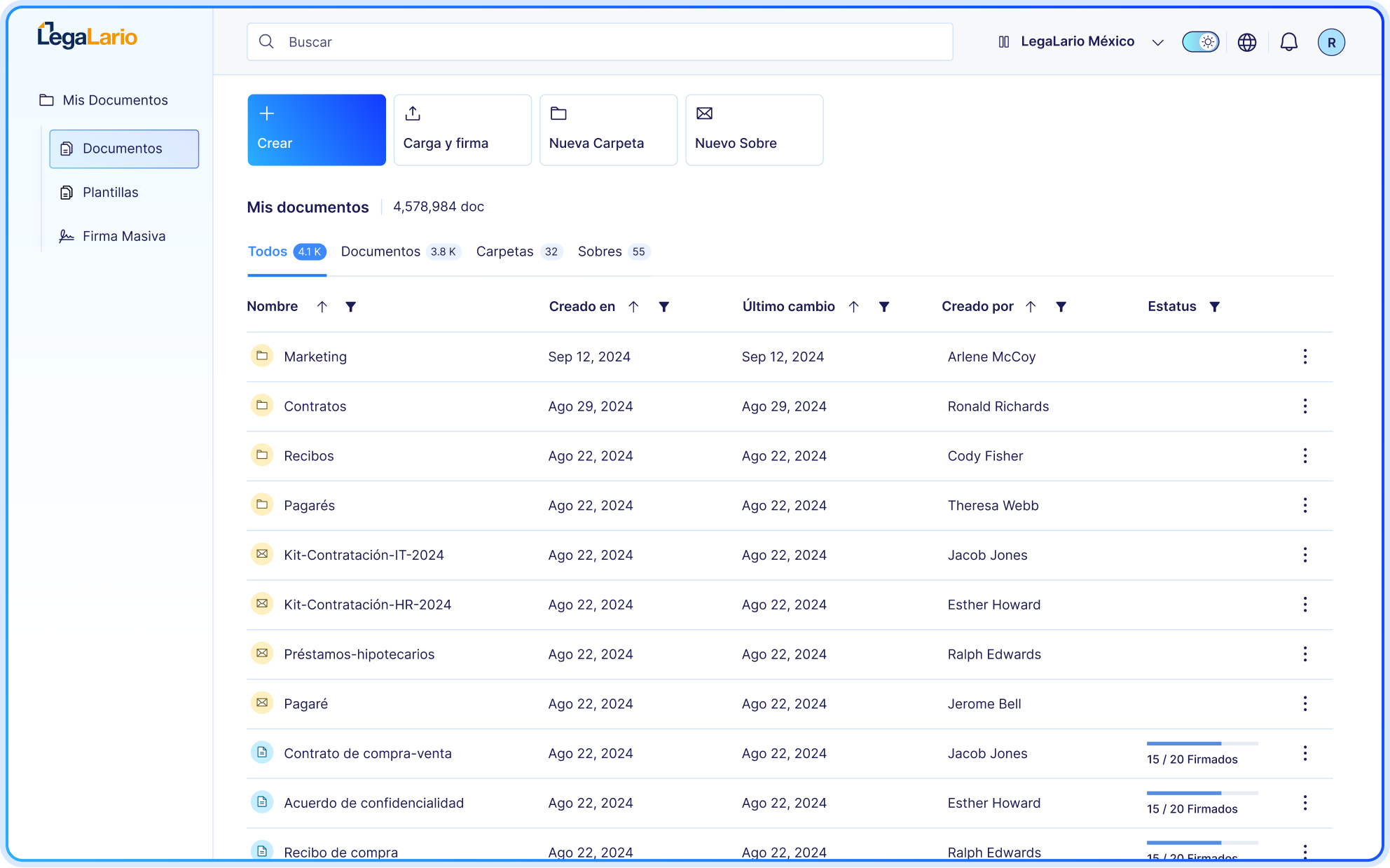Open the notifications bell
The height and width of the screenshot is (868, 1390).
pos(1288,42)
